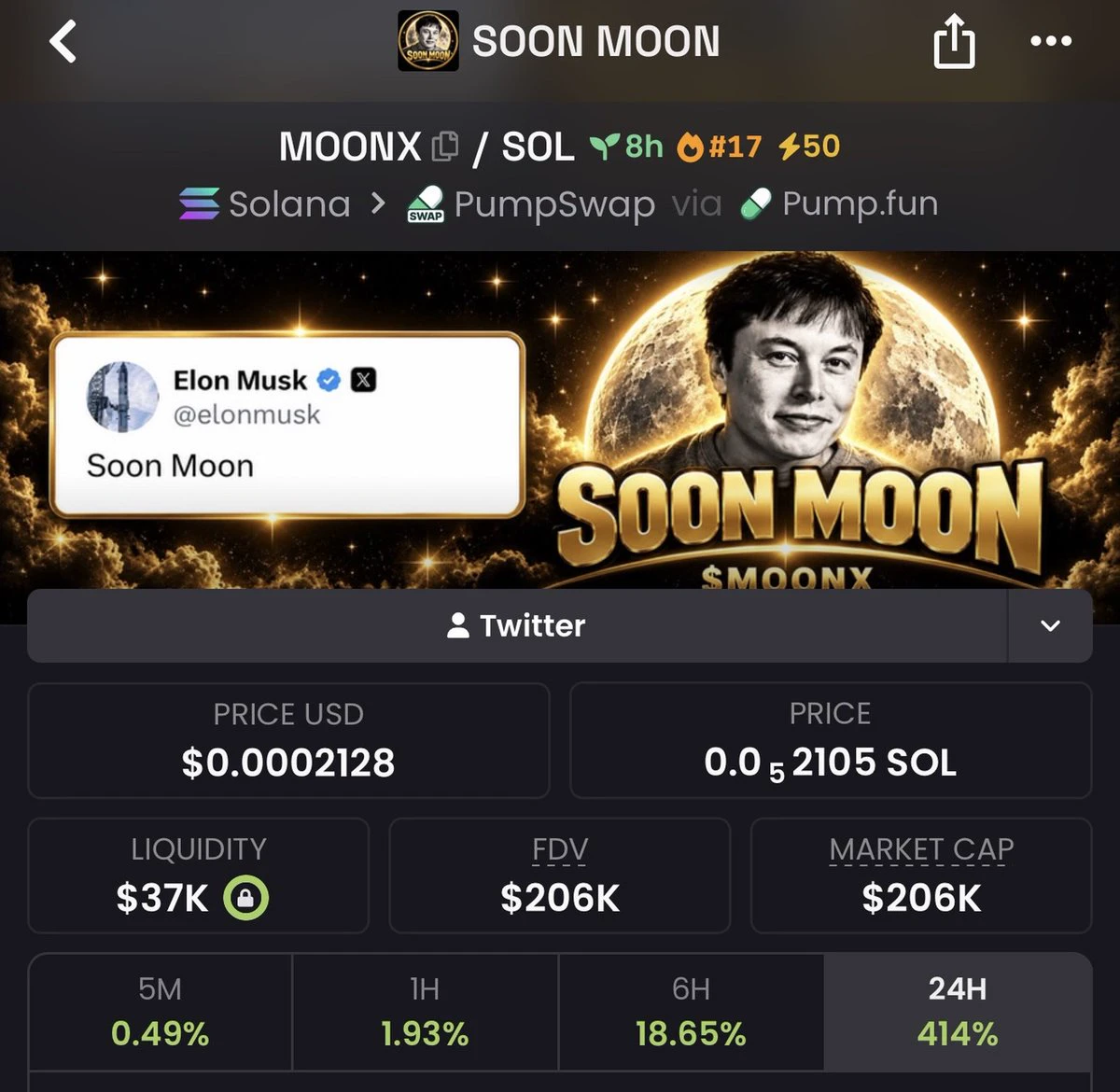The width and height of the screenshot is (1120, 1092).
Task: Select the 24H timeframe tab
Action: pyautogui.click(x=958, y=1012)
